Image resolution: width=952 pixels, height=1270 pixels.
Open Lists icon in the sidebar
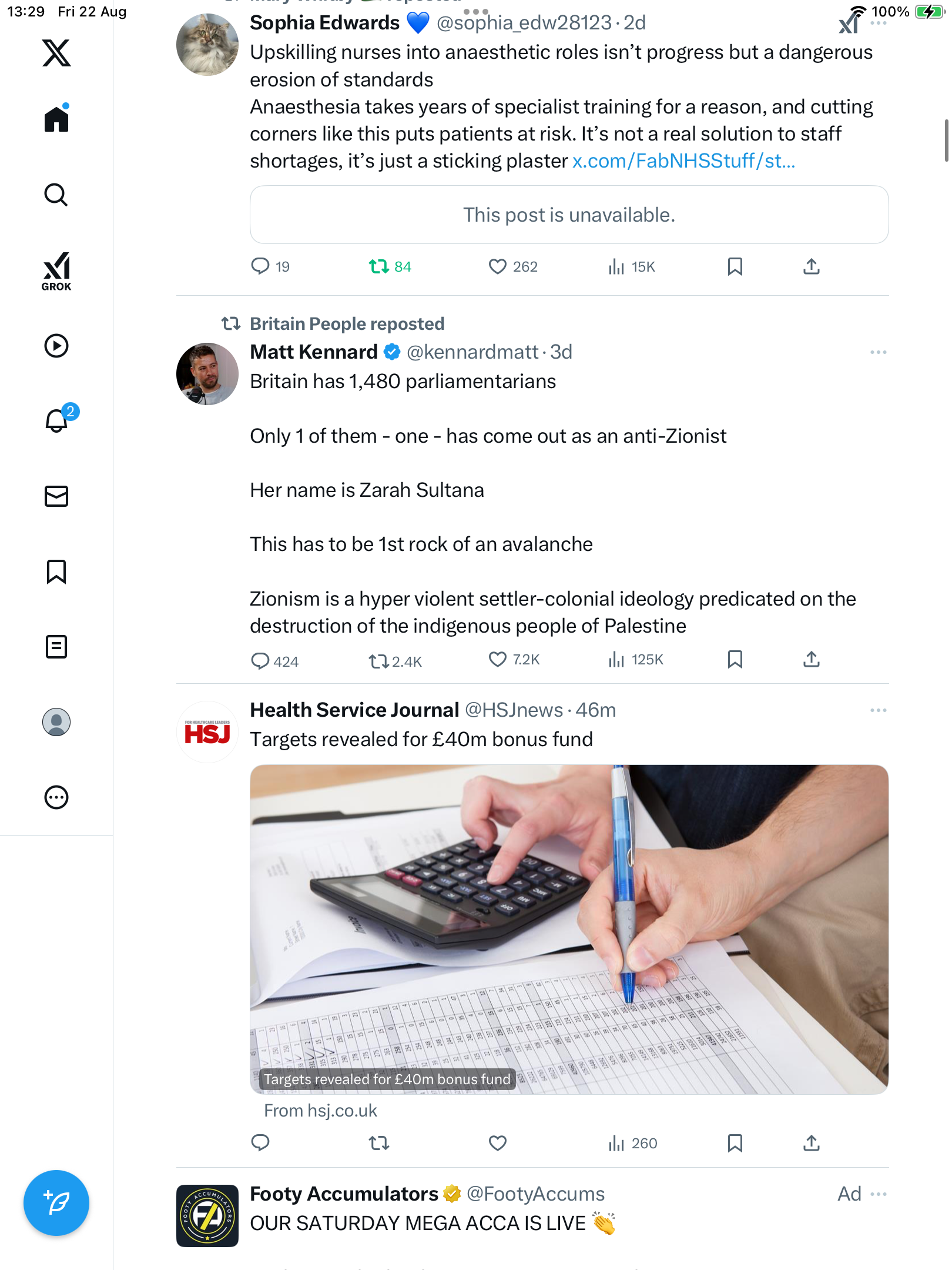(56, 647)
